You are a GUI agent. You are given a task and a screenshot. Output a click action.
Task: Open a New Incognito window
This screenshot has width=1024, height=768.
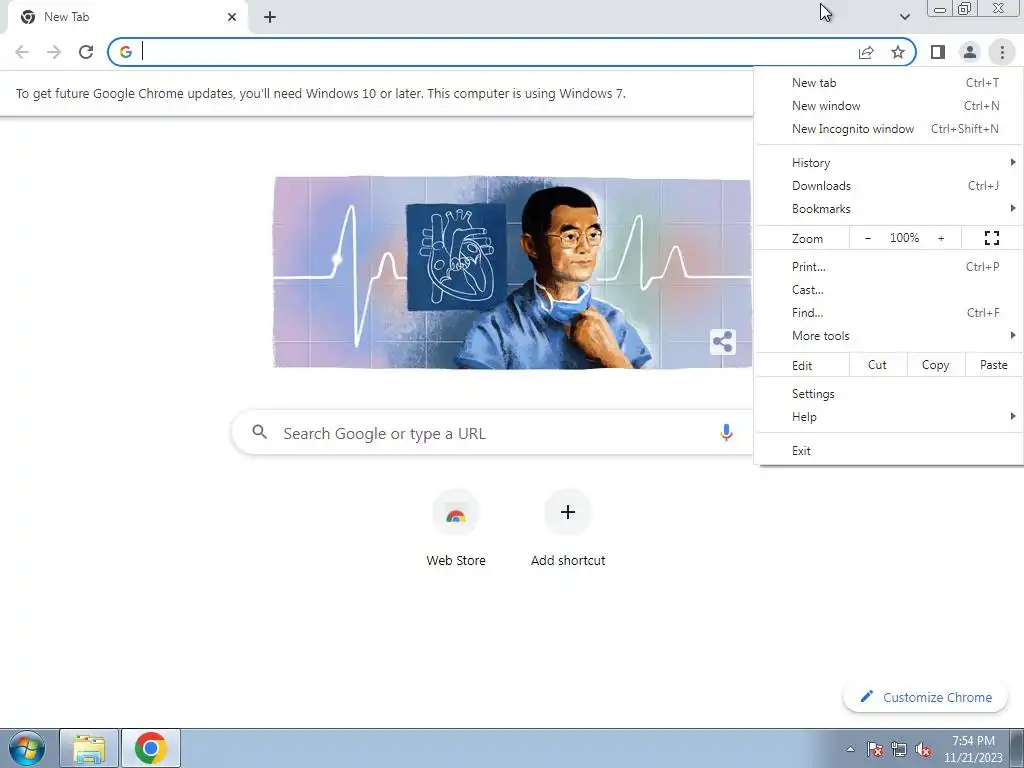[x=889, y=129]
